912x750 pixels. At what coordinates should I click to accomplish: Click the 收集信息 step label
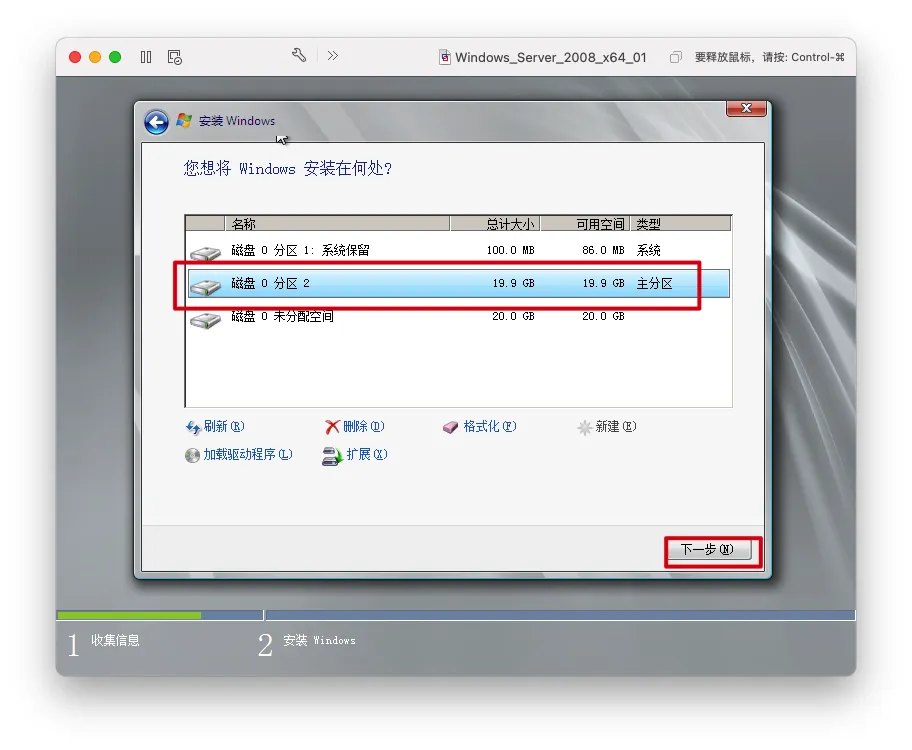tap(115, 641)
